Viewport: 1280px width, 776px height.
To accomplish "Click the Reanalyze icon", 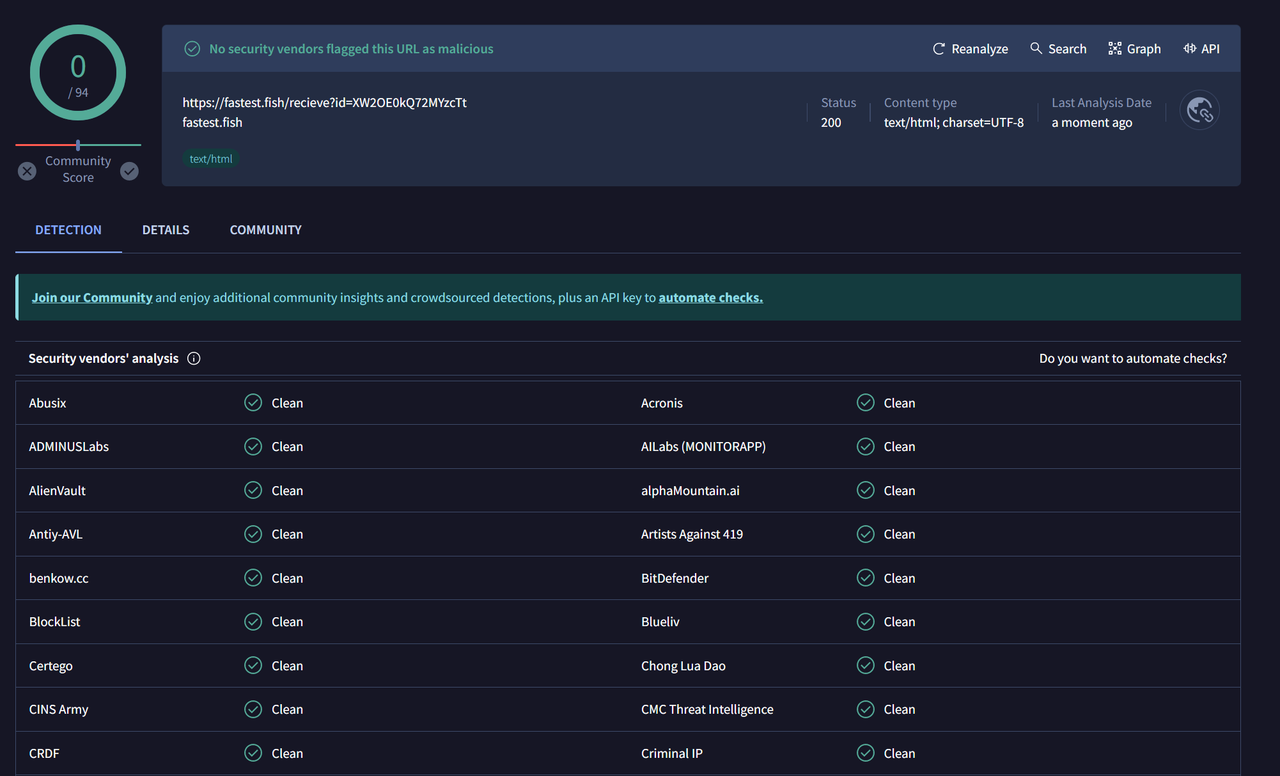I will pos(939,48).
